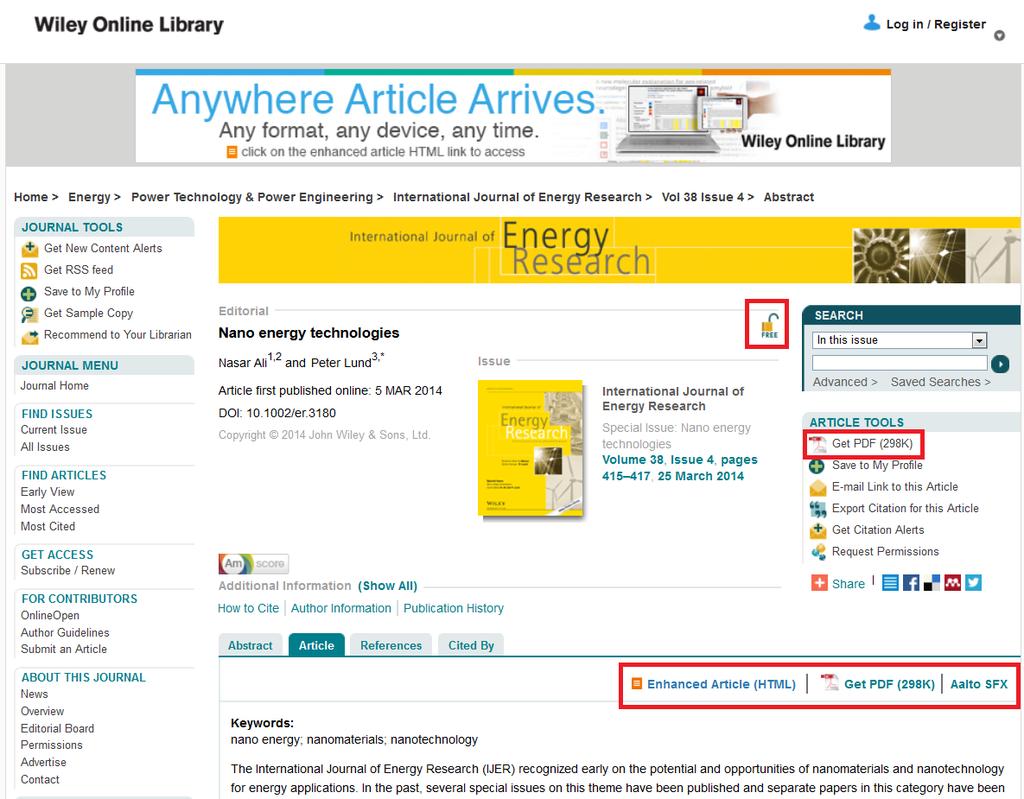The image size is (1024, 799).
Task: Open All Issues link
Action: coord(45,448)
